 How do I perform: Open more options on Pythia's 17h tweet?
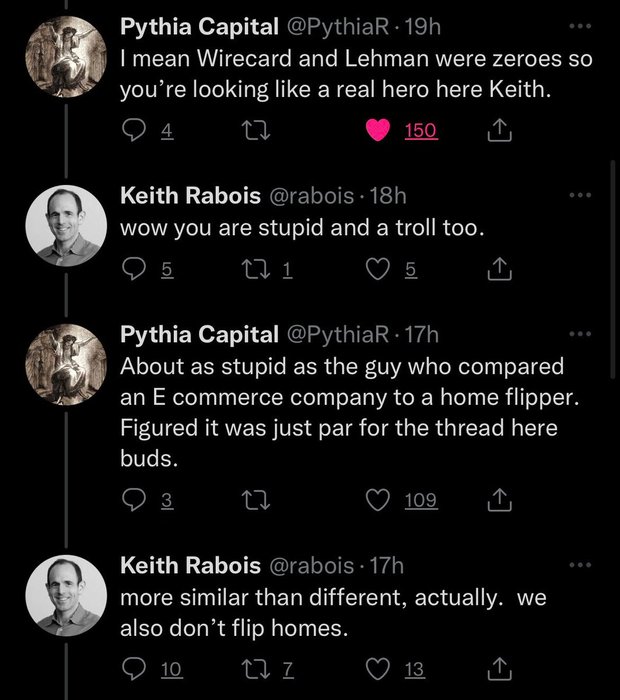pyautogui.click(x=578, y=333)
